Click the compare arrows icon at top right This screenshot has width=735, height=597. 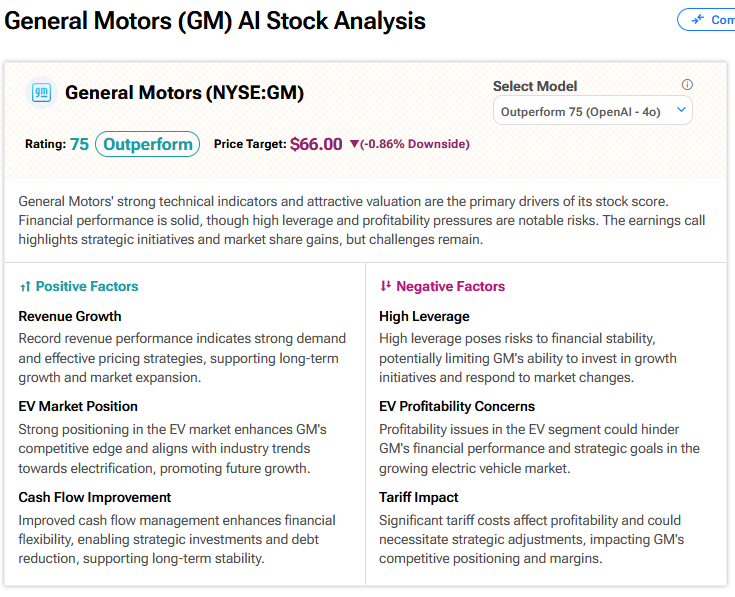click(x=696, y=20)
